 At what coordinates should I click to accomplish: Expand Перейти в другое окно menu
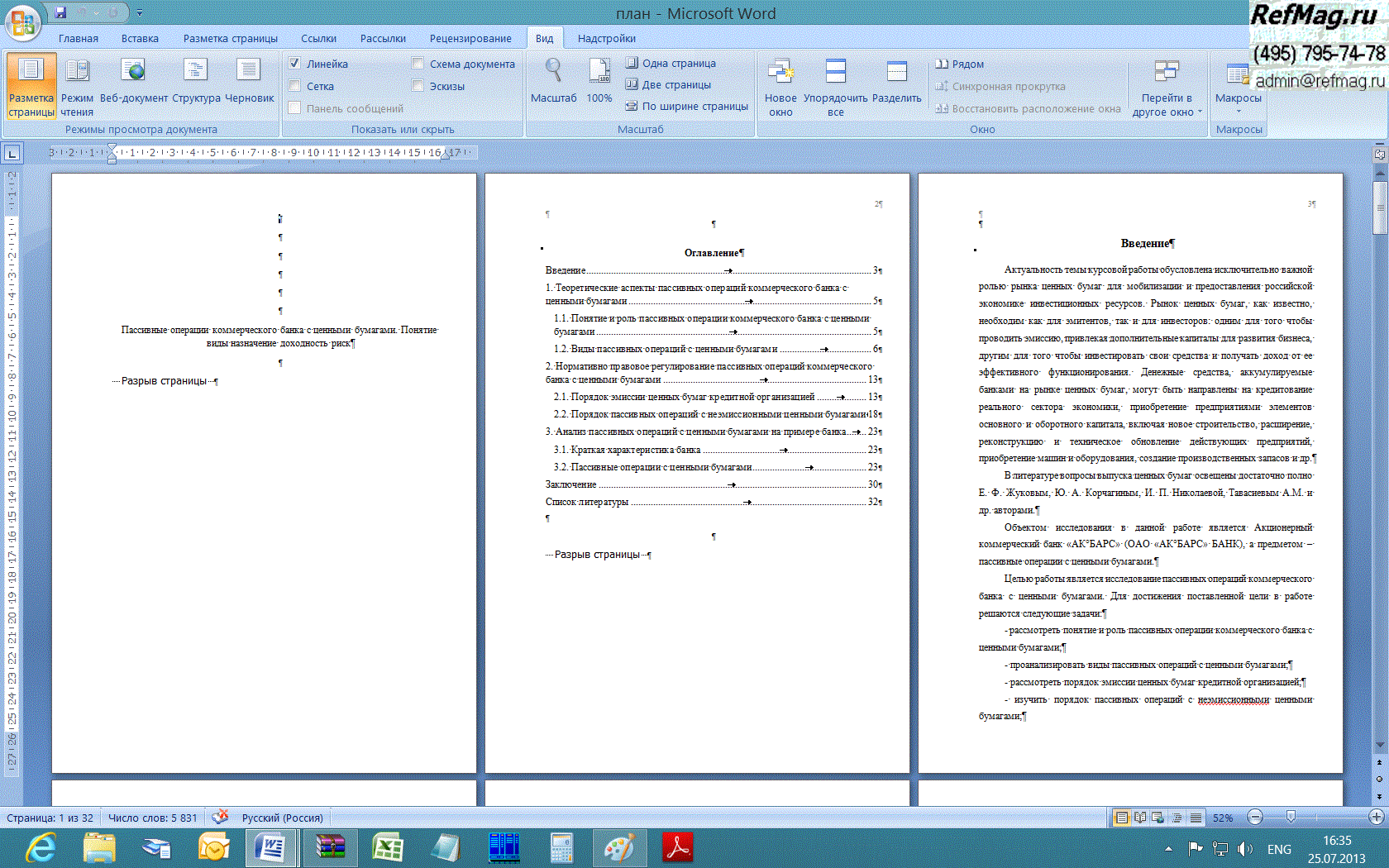pos(1167,89)
